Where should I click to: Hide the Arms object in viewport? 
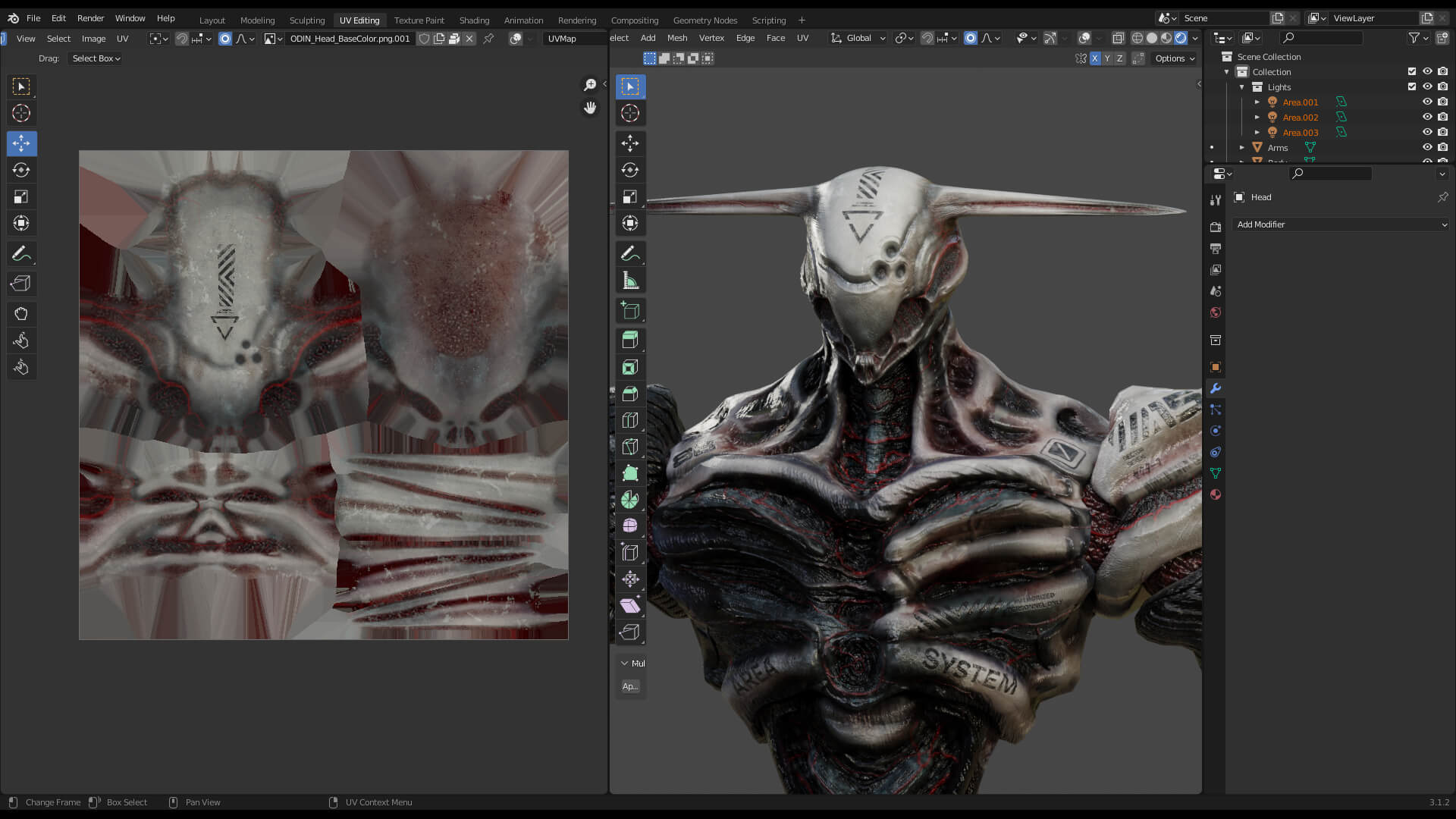pyautogui.click(x=1427, y=147)
